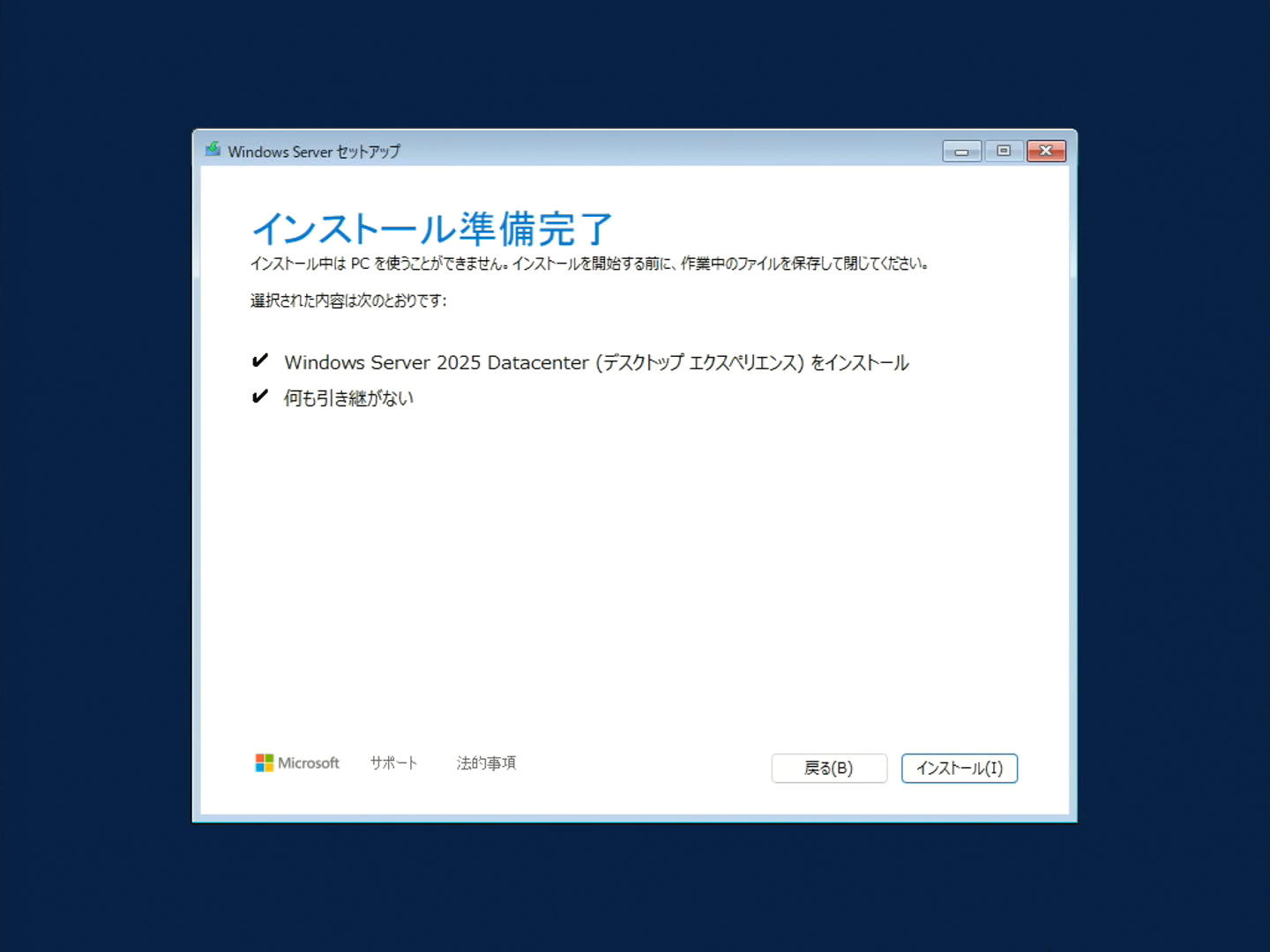Viewport: 1270px width, 952px height.
Task: Click the Microsoft four-color logo
Action: click(264, 762)
